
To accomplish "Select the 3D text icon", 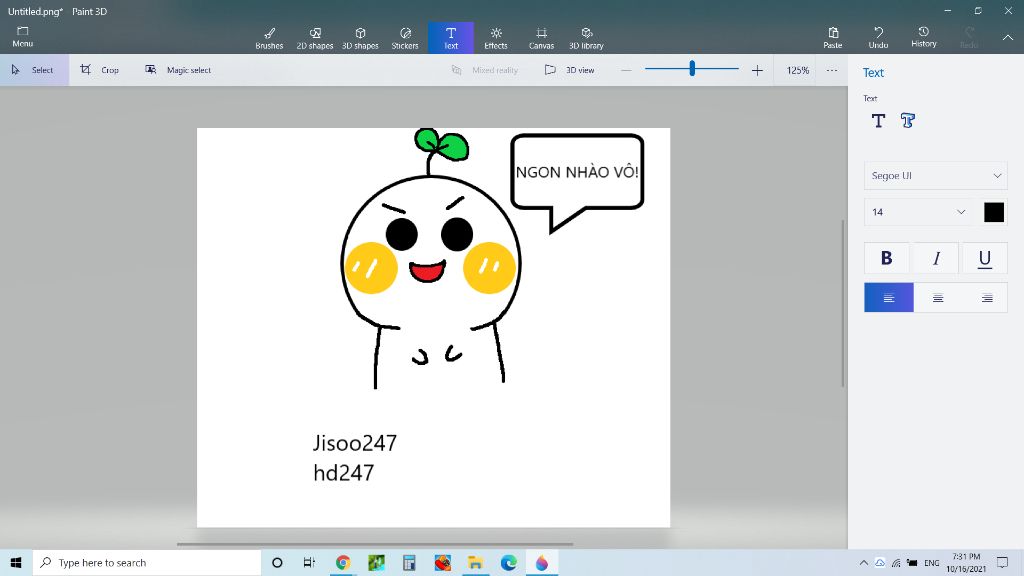I will pyautogui.click(x=908, y=121).
